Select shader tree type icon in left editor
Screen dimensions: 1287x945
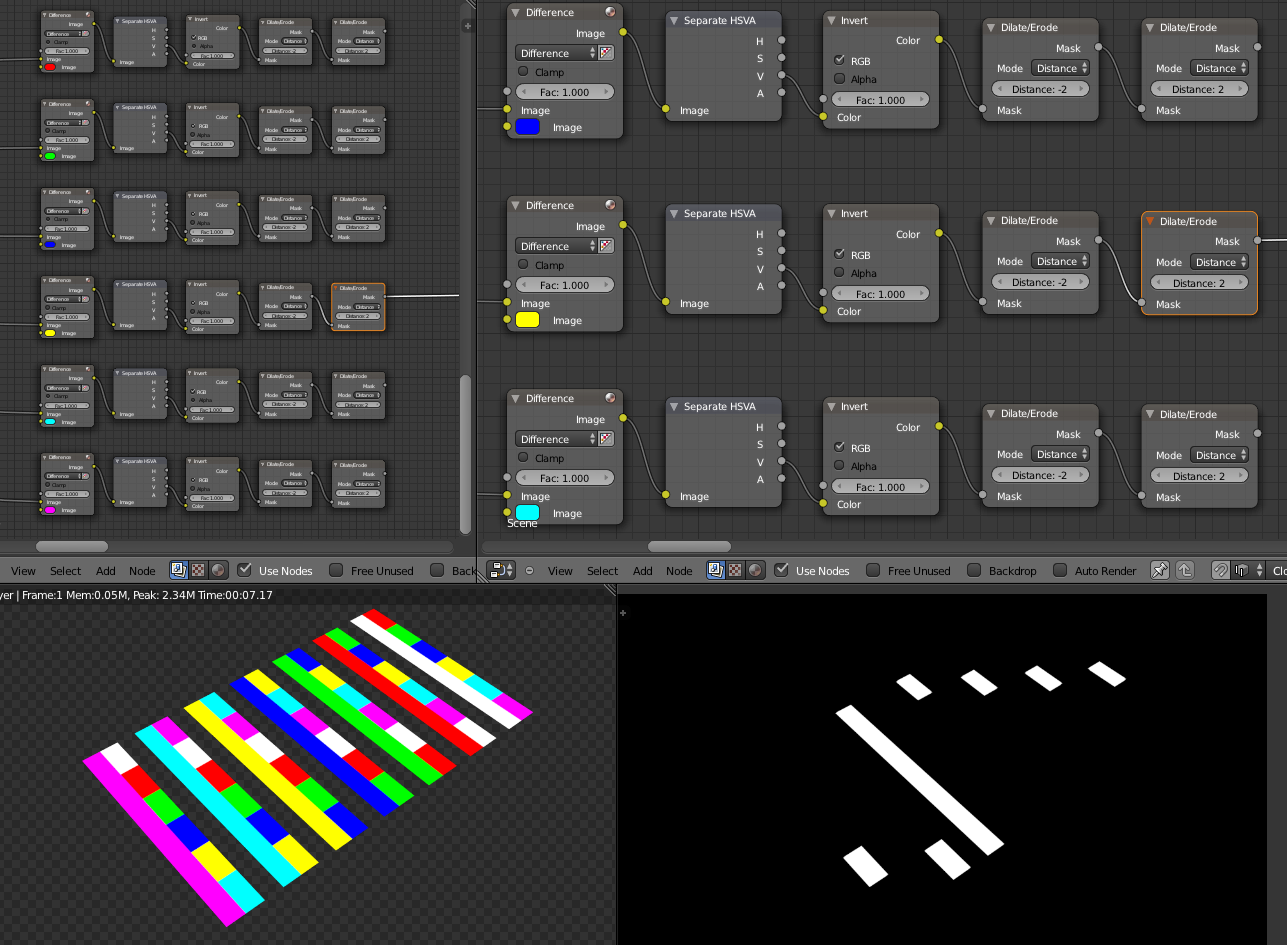click(x=218, y=570)
